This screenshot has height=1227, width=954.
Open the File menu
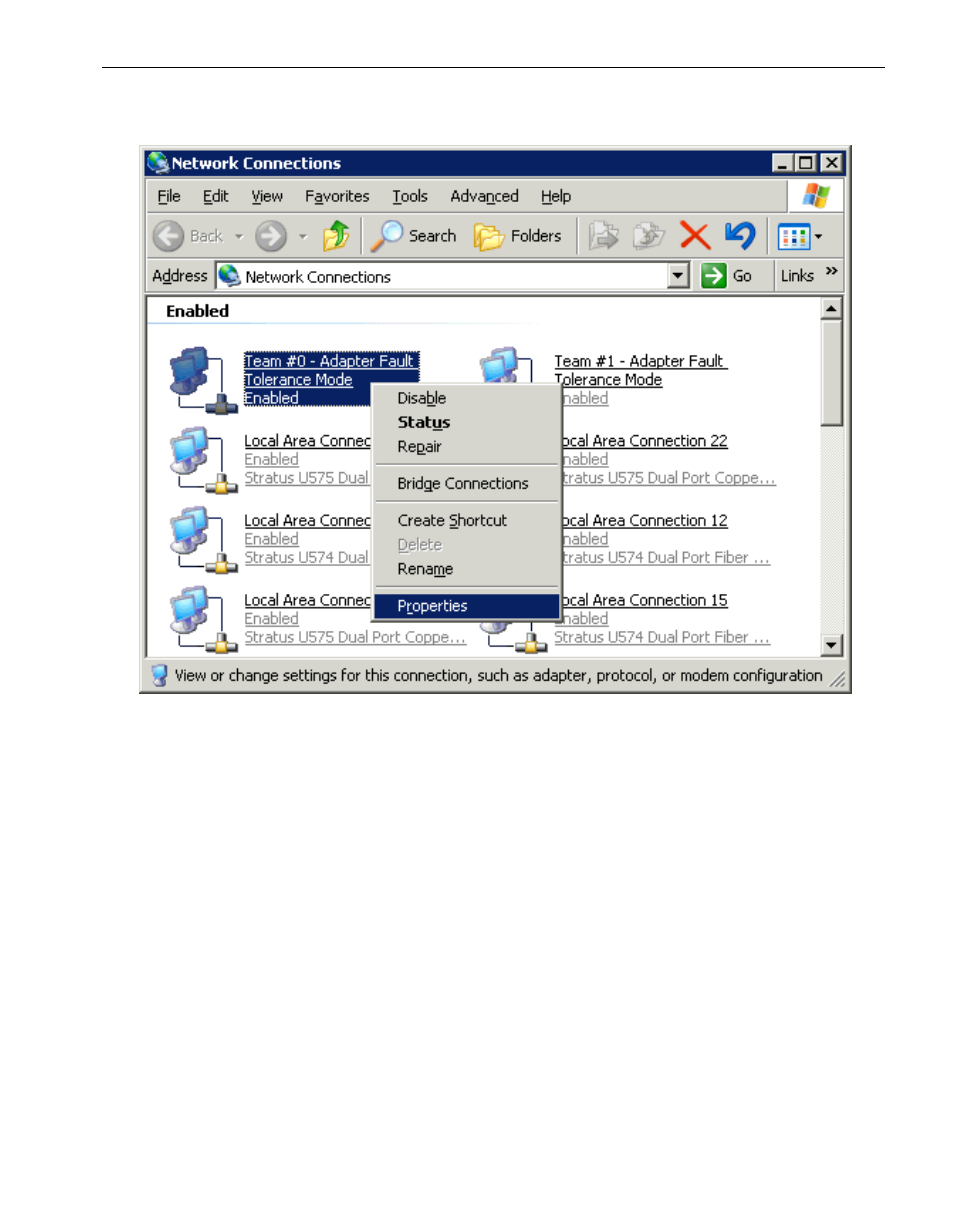[x=168, y=196]
